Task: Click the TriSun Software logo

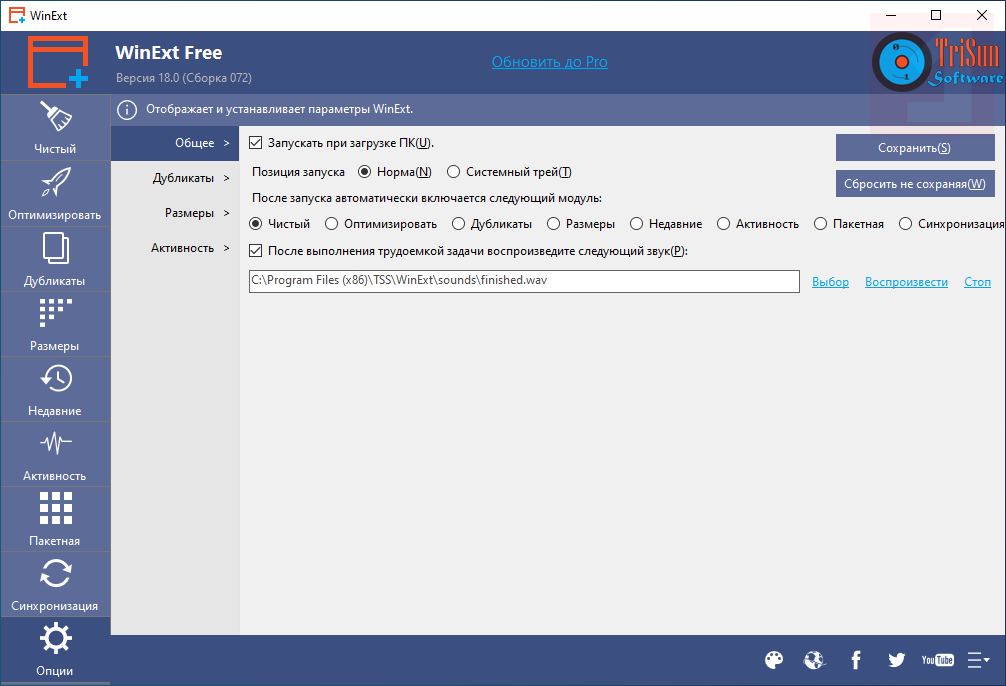Action: (937, 62)
